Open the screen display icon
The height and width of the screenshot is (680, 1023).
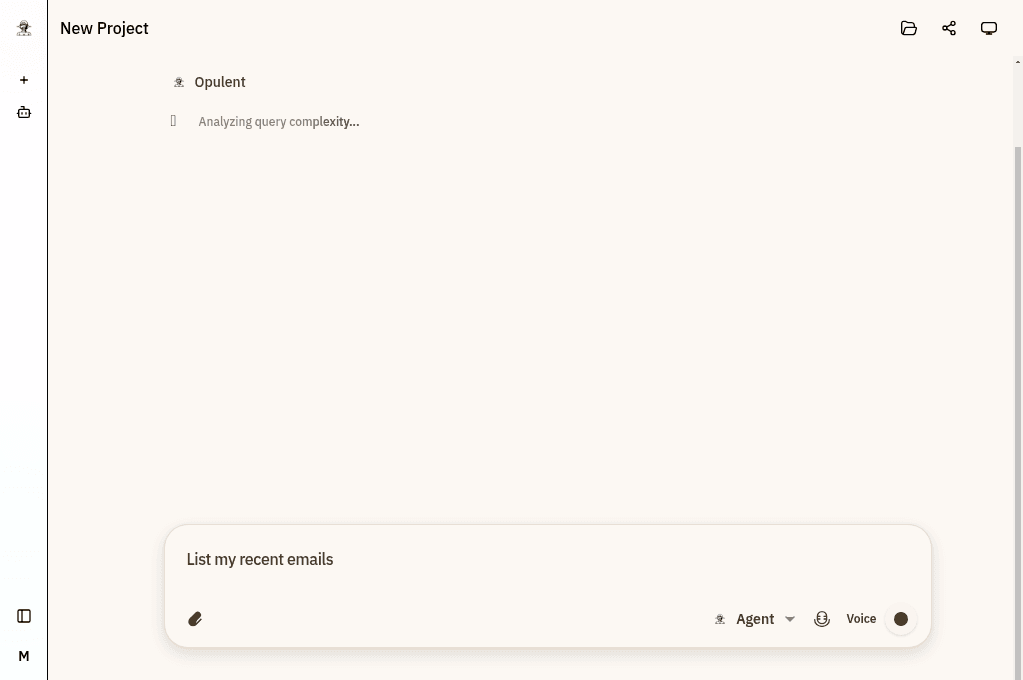pyautogui.click(x=988, y=28)
